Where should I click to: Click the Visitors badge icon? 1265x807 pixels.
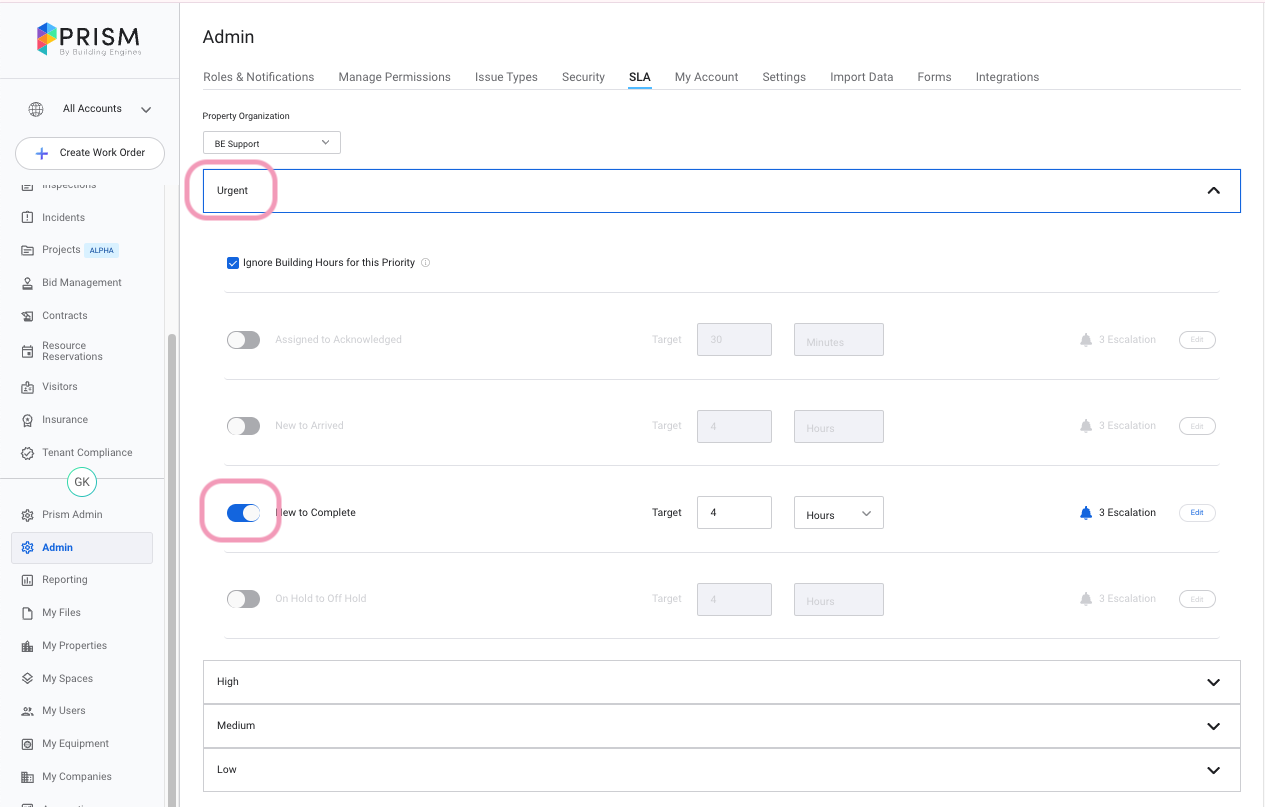pos(28,387)
